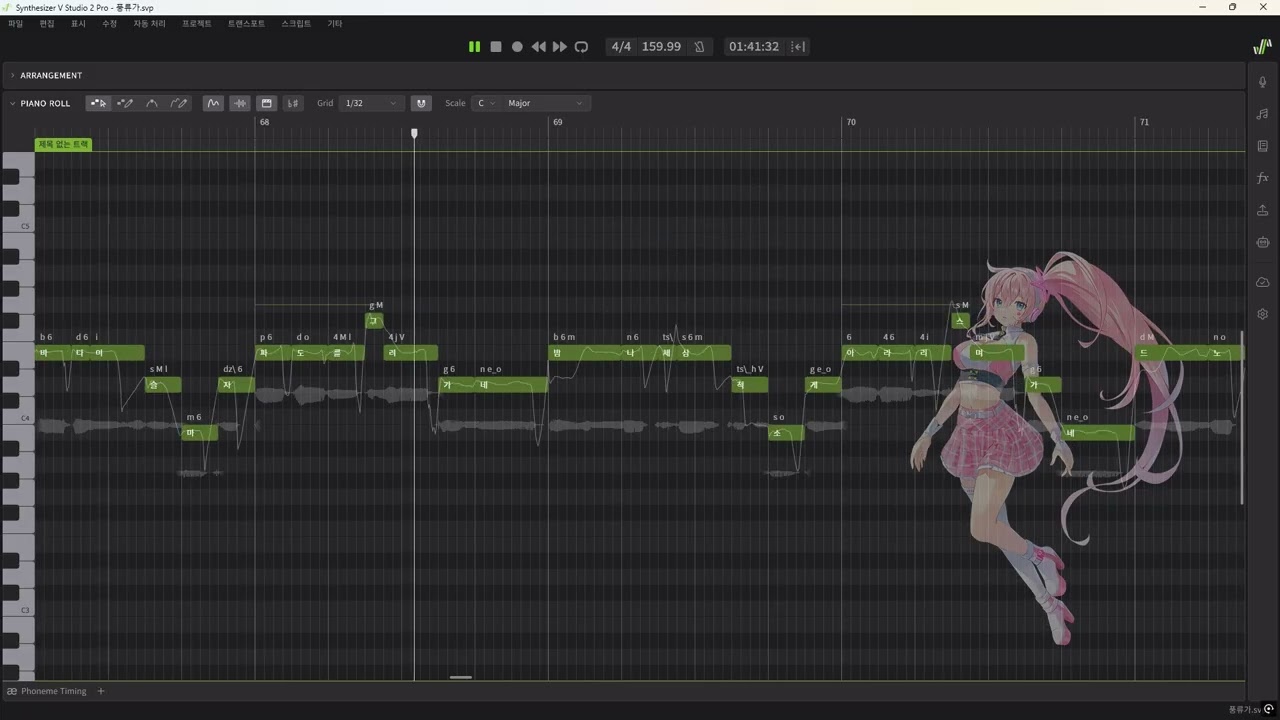Select the pitch curve pencil tool

pos(179,103)
